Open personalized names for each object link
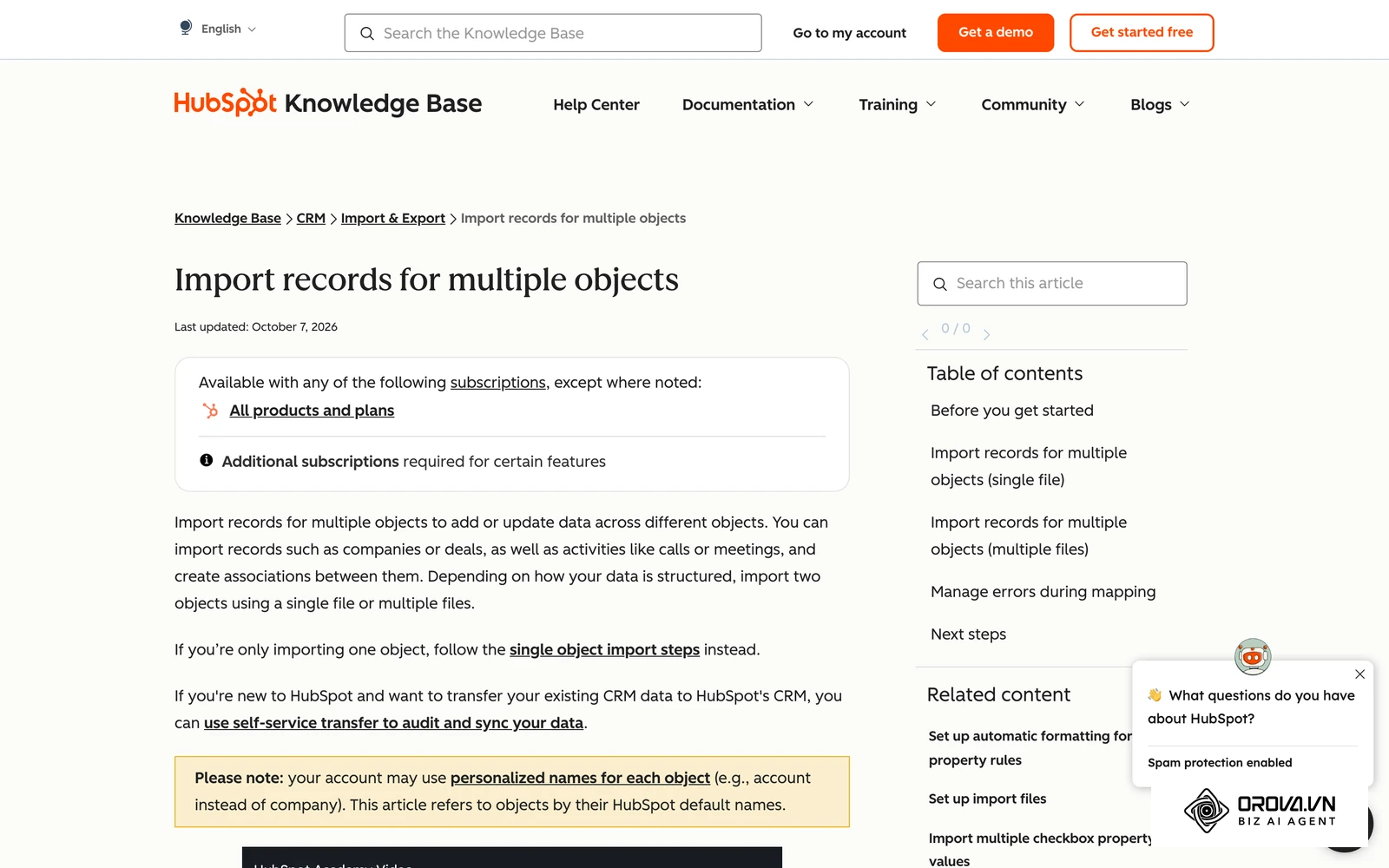Viewport: 1389px width, 868px height. [x=580, y=778]
